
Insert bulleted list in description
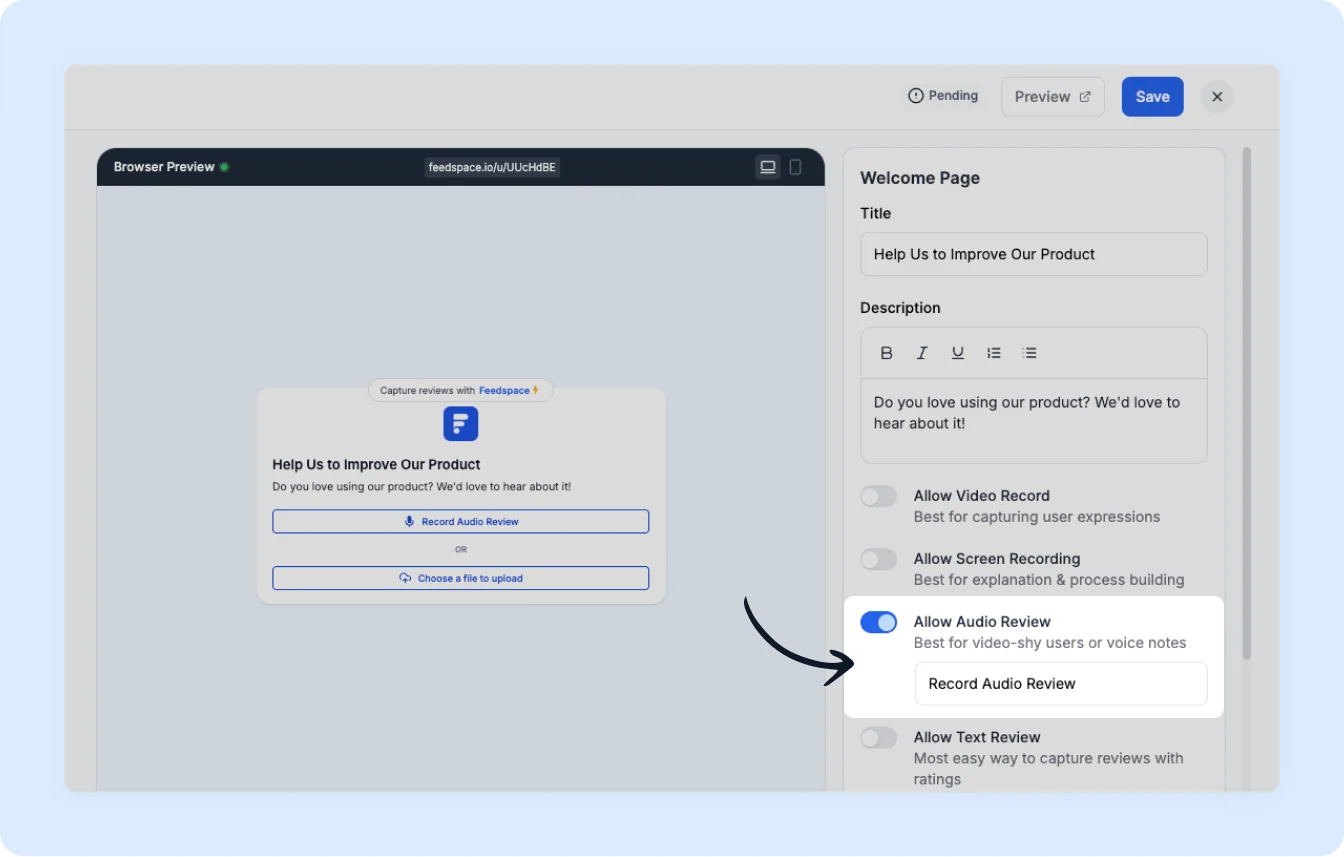(x=1029, y=353)
